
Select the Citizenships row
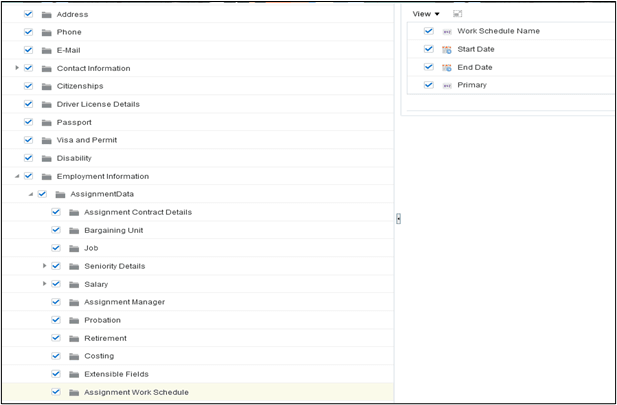coord(198,86)
